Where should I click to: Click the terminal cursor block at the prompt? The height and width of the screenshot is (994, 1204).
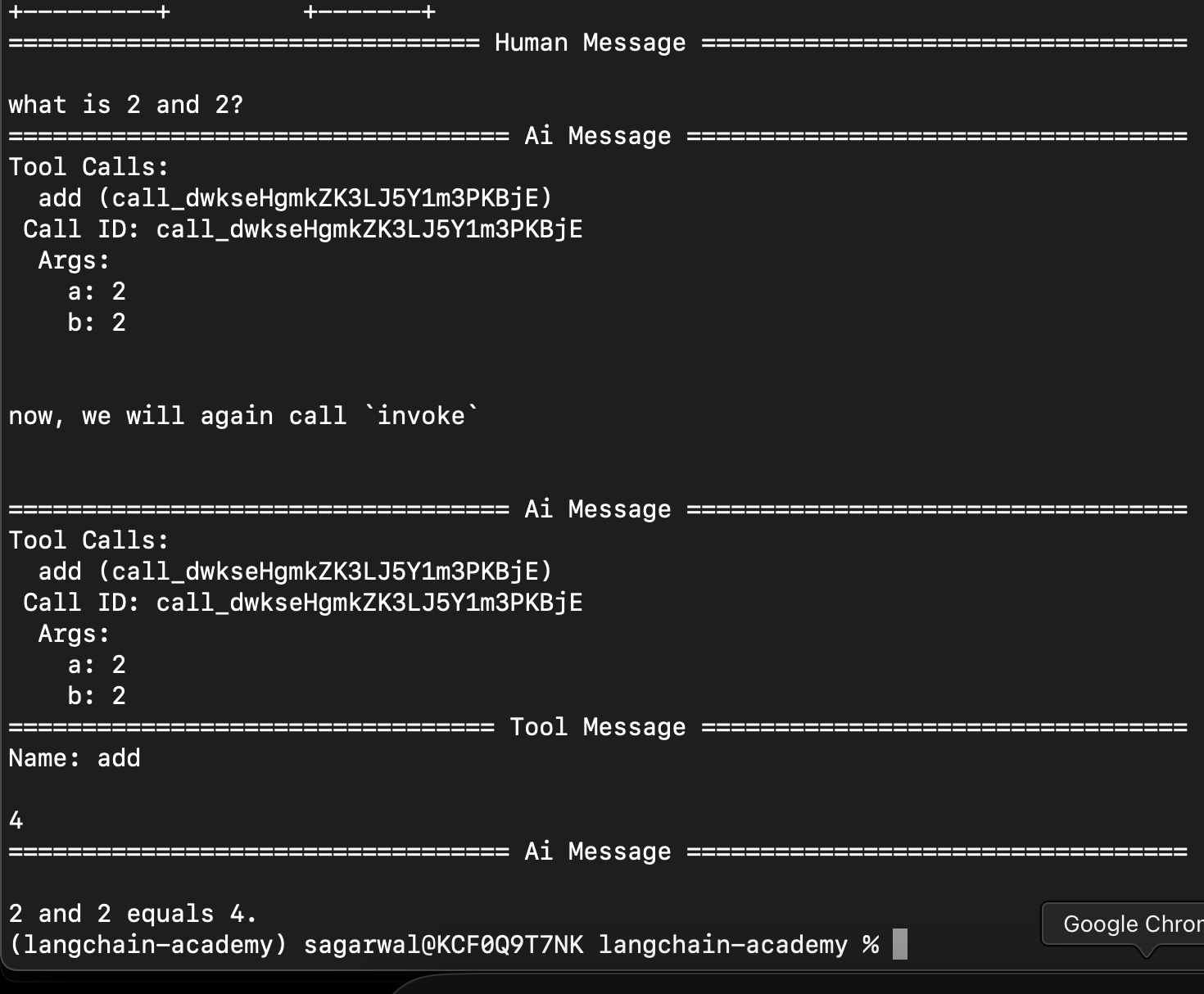coord(899,944)
